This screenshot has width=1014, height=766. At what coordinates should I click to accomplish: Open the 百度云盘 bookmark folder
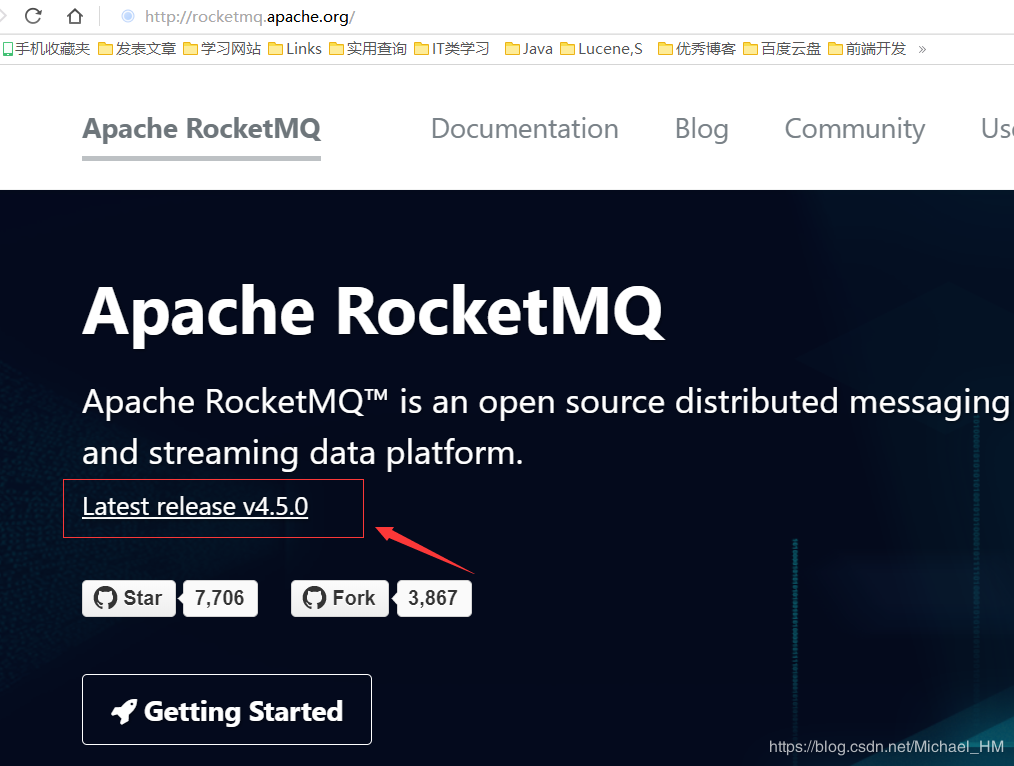tap(782, 49)
